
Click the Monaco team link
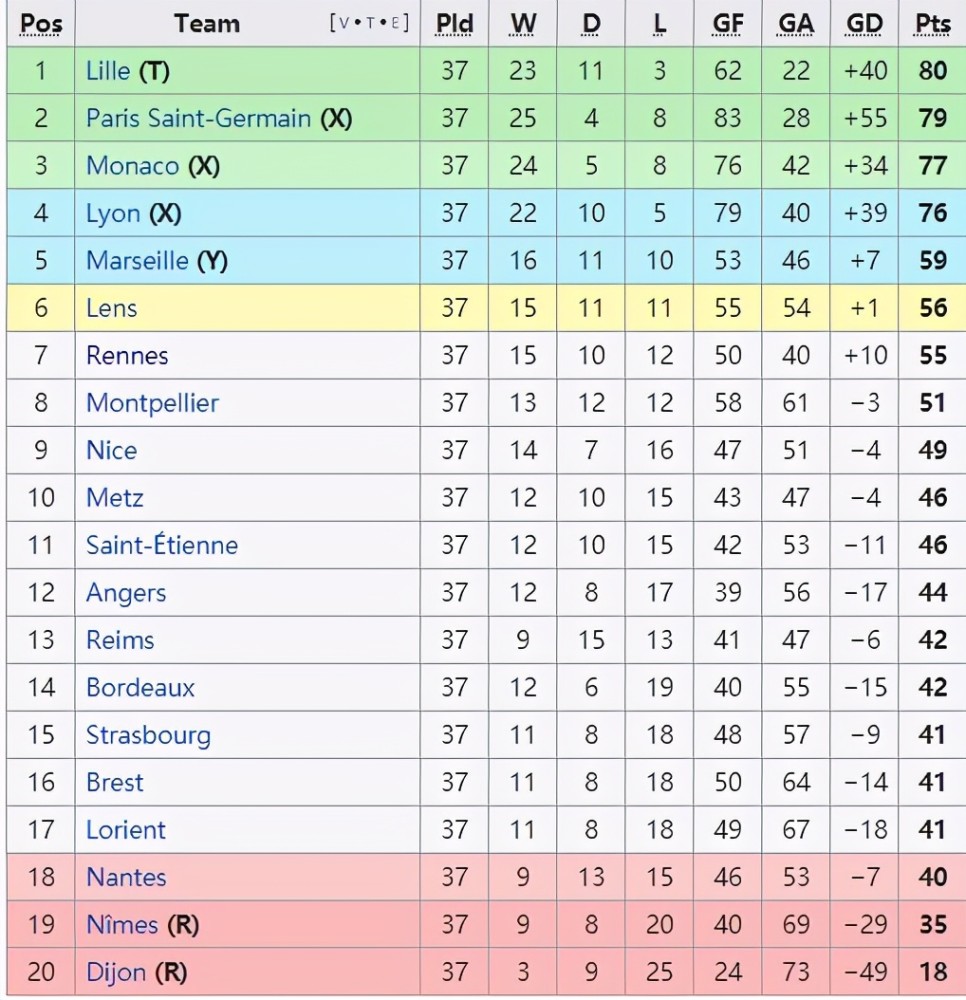tap(132, 166)
